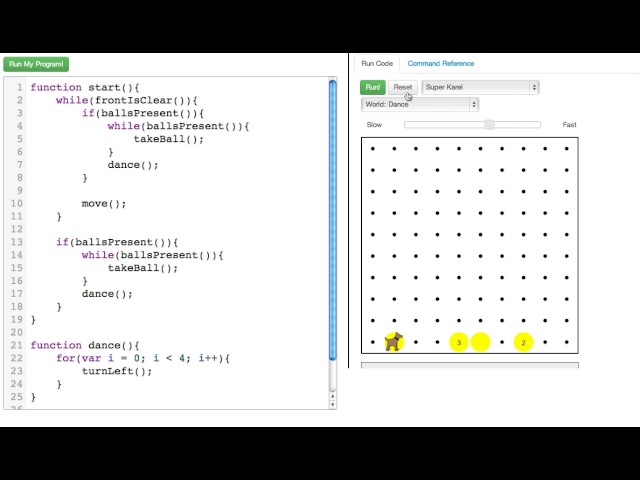Viewport: 640px width, 480px height.
Task: Click the editor scrollbar down arrow
Action: tap(332, 404)
